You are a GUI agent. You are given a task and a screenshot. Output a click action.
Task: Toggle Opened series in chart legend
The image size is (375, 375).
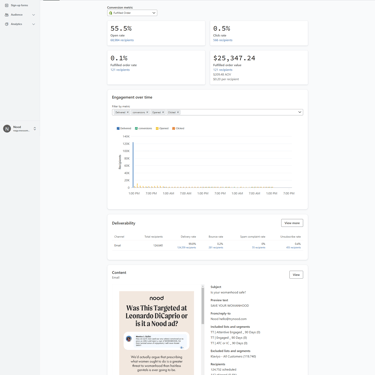(162, 128)
